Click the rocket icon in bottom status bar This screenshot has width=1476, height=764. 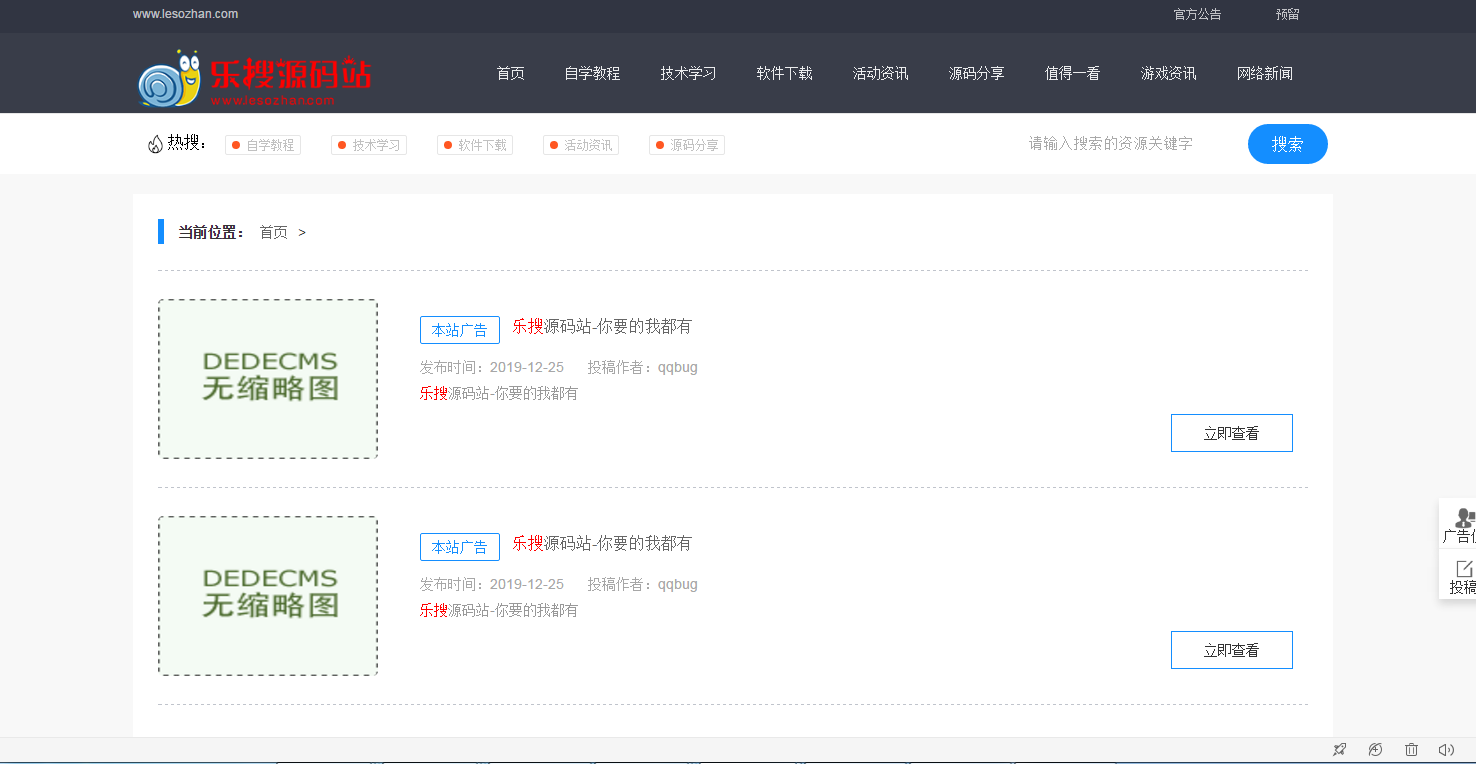(1339, 750)
